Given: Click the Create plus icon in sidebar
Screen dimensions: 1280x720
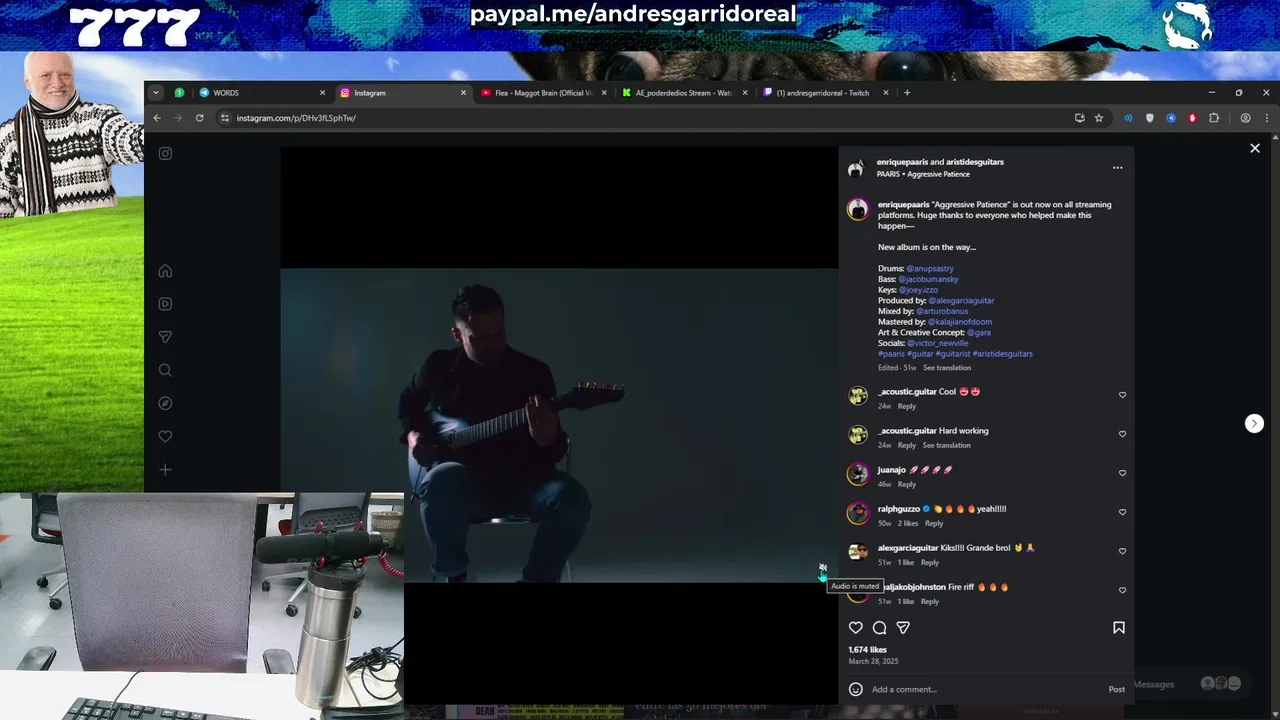Looking at the screenshot, I should (165, 469).
